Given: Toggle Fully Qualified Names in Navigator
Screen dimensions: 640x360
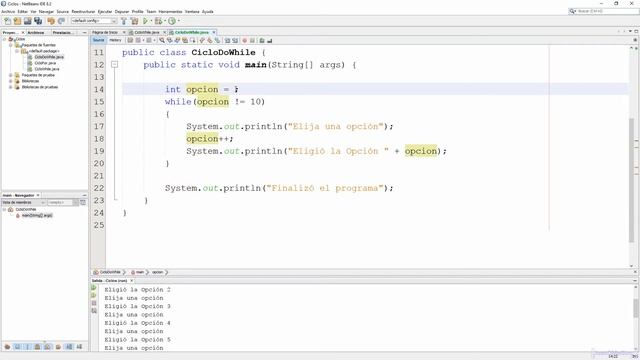Looking at the screenshot, I should (x=58, y=347).
